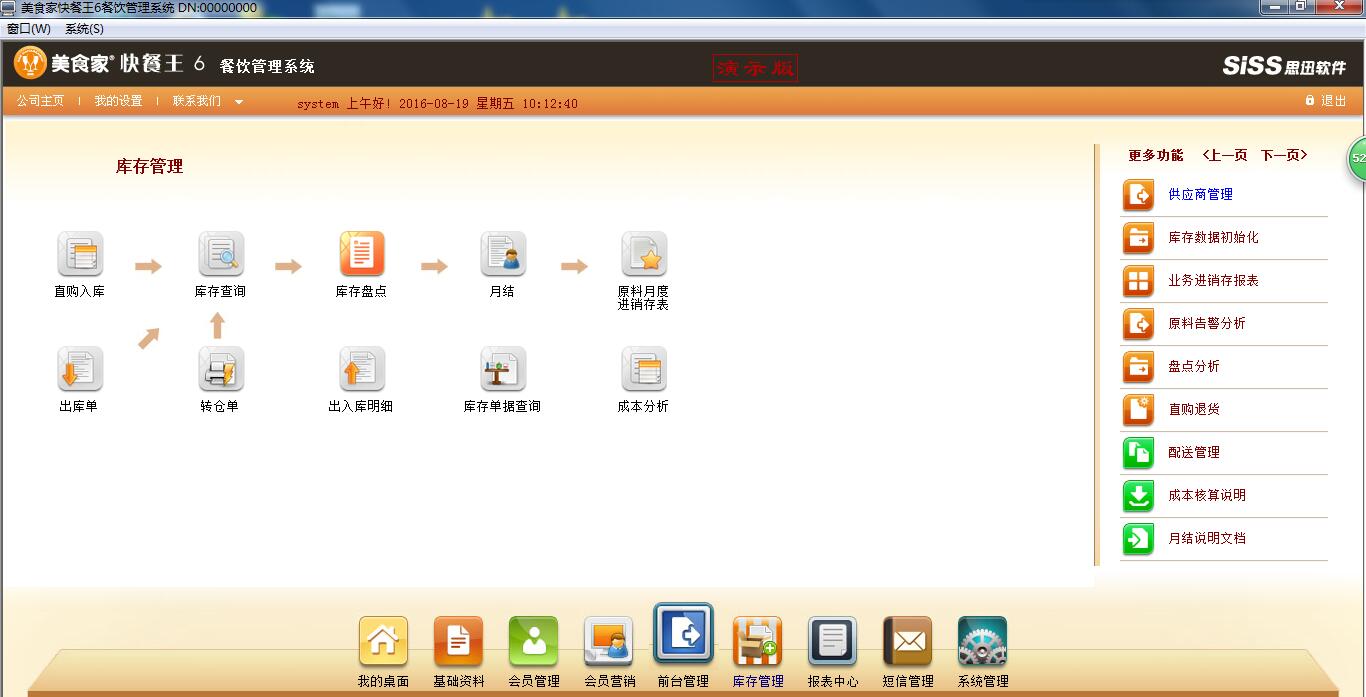Go to 我的桌面 home dock icon
Image resolution: width=1366 pixels, height=697 pixels.
point(383,641)
